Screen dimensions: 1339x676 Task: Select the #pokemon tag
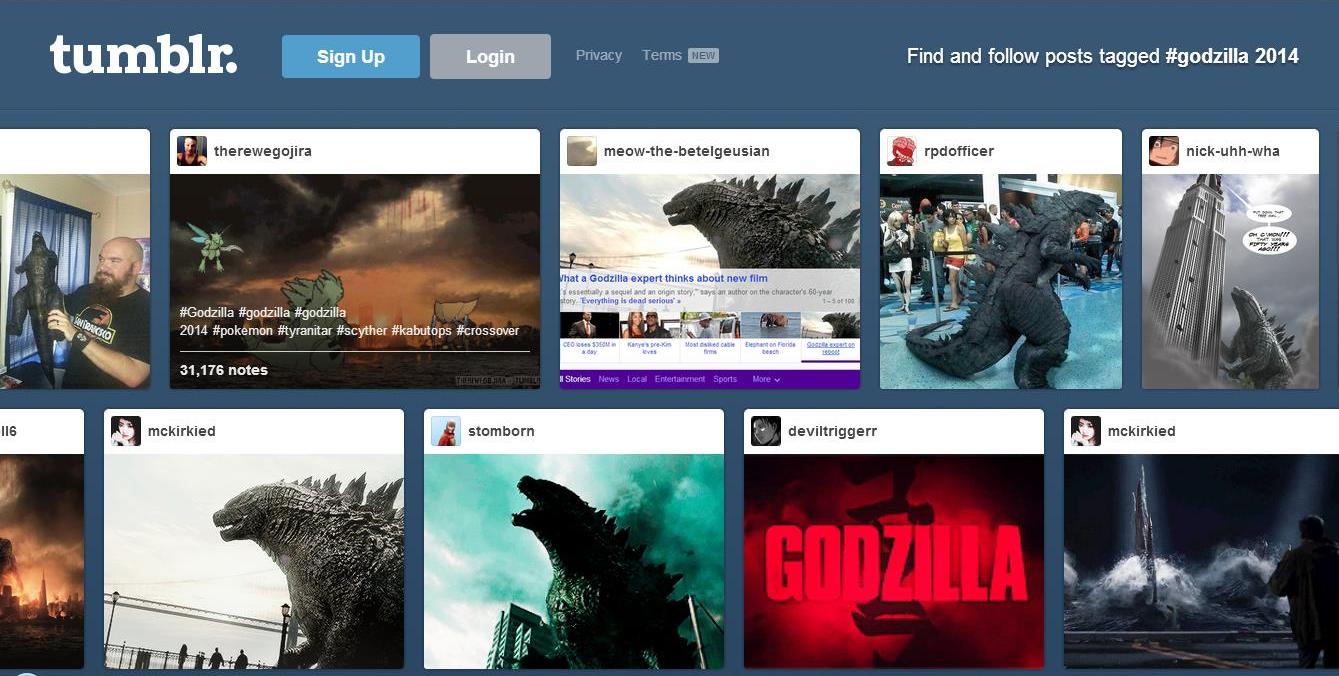[241, 330]
